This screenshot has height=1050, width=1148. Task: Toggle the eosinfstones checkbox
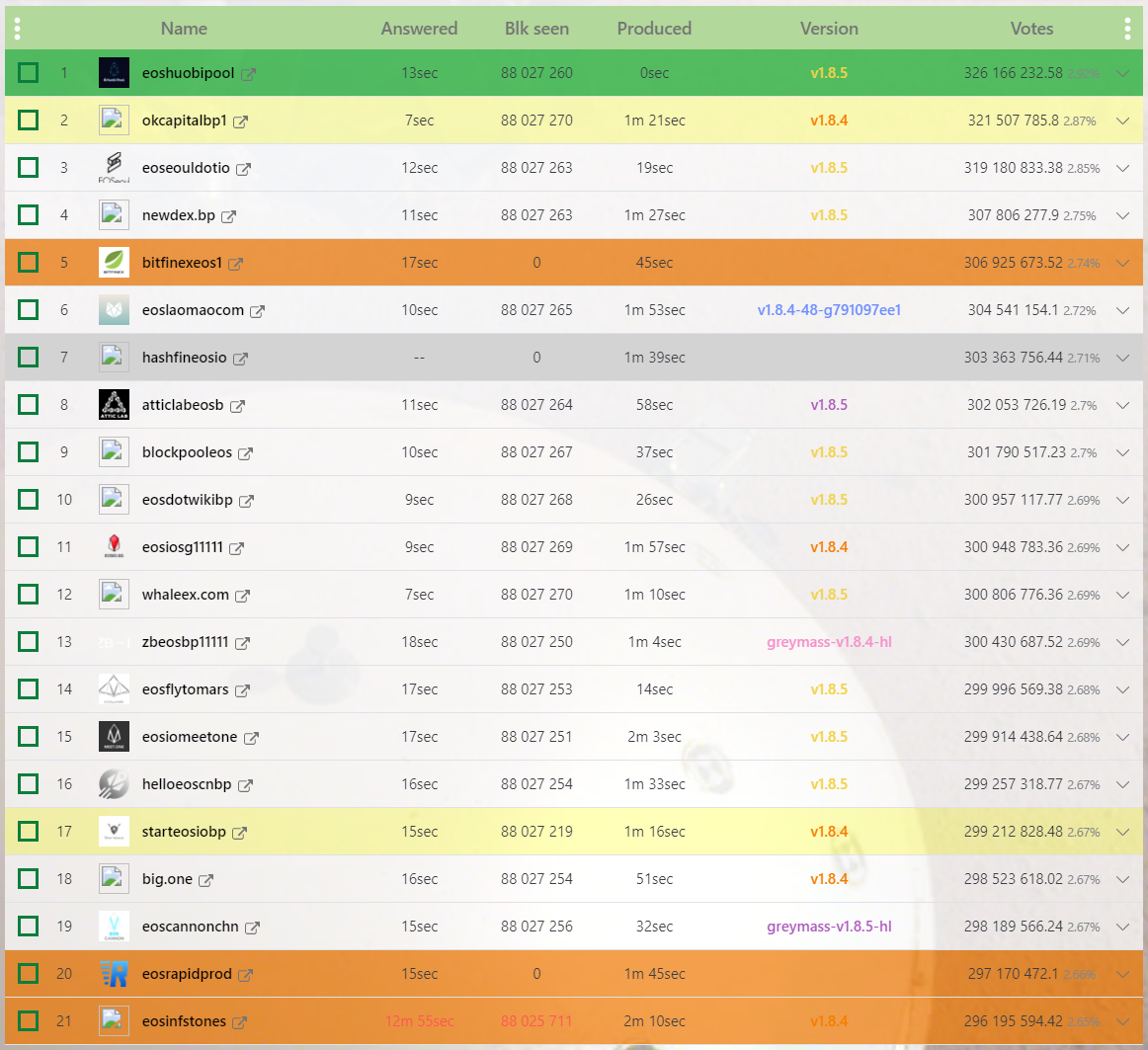coord(28,1020)
